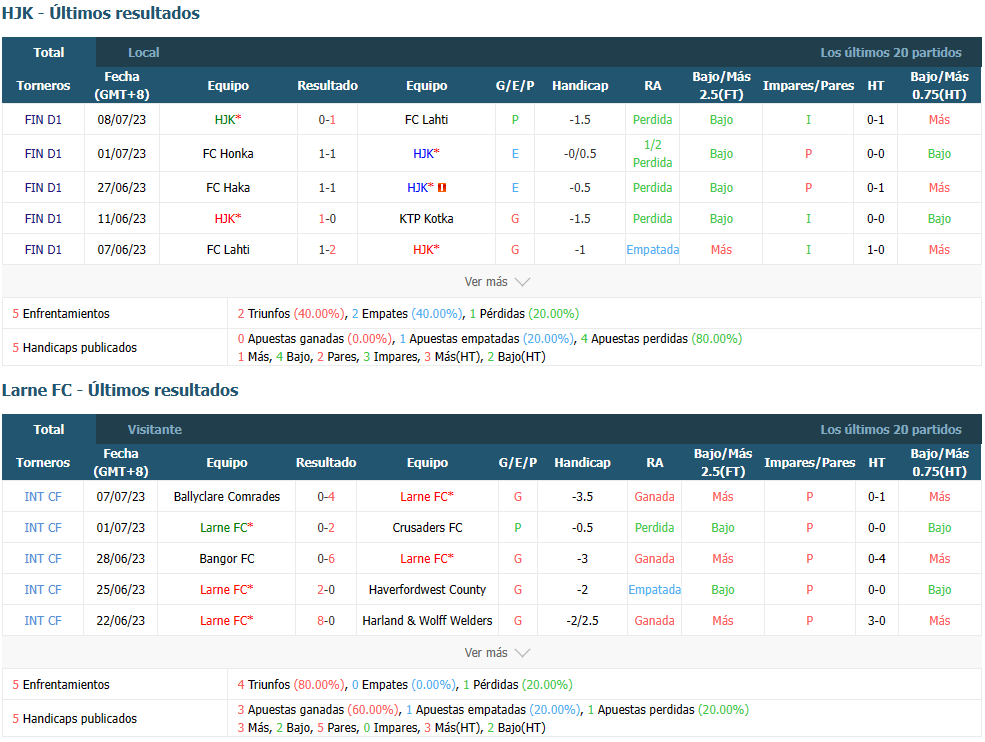Click the FC Honka team name
The height and width of the screenshot is (742, 985).
tap(228, 154)
